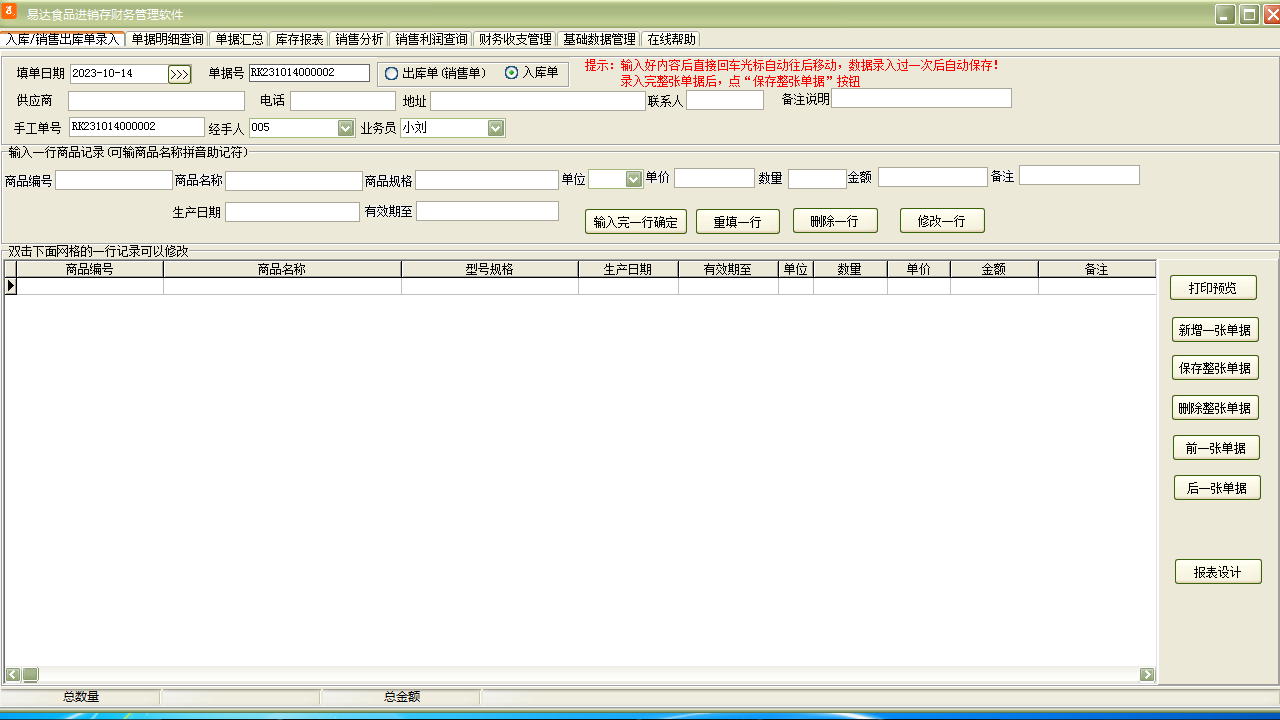
Task: Click 商品编号 column header in grid
Action: pos(90,269)
